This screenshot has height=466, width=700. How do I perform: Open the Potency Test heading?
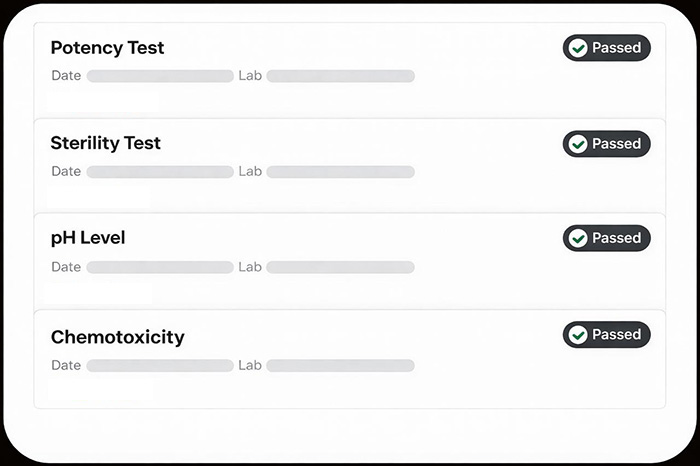click(107, 48)
